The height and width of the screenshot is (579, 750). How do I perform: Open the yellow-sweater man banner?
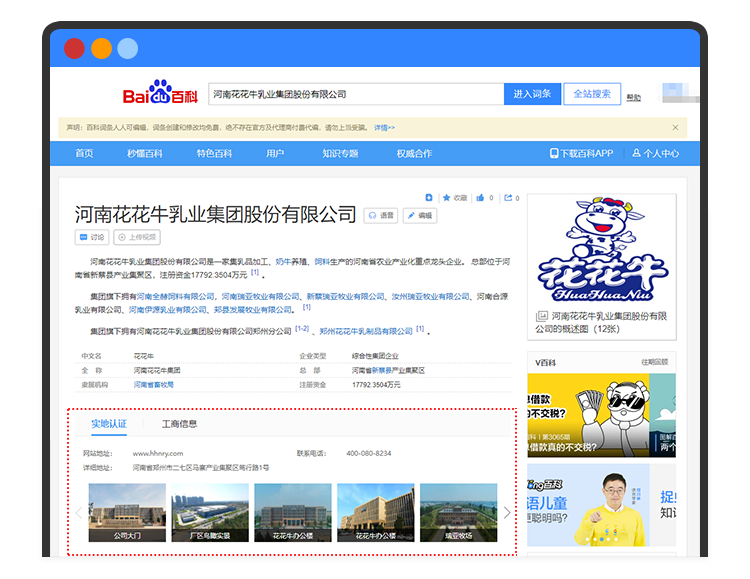click(x=588, y=505)
